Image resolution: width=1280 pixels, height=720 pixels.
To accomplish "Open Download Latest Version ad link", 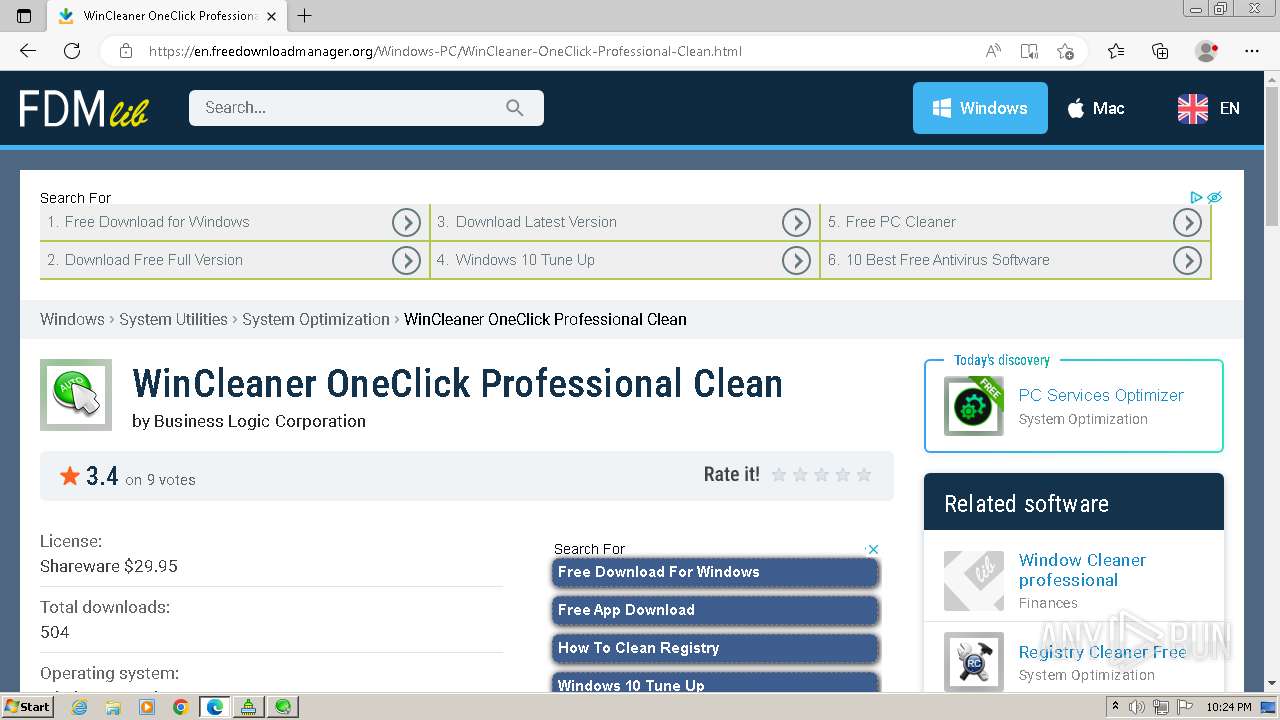I will (536, 222).
